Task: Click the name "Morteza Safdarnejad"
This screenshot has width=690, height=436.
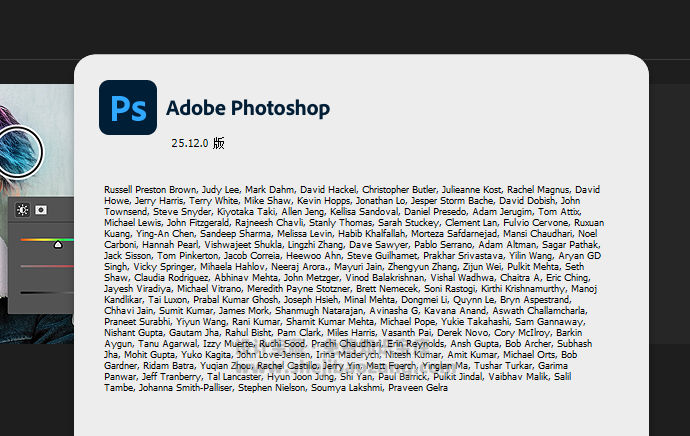Action: point(454,234)
